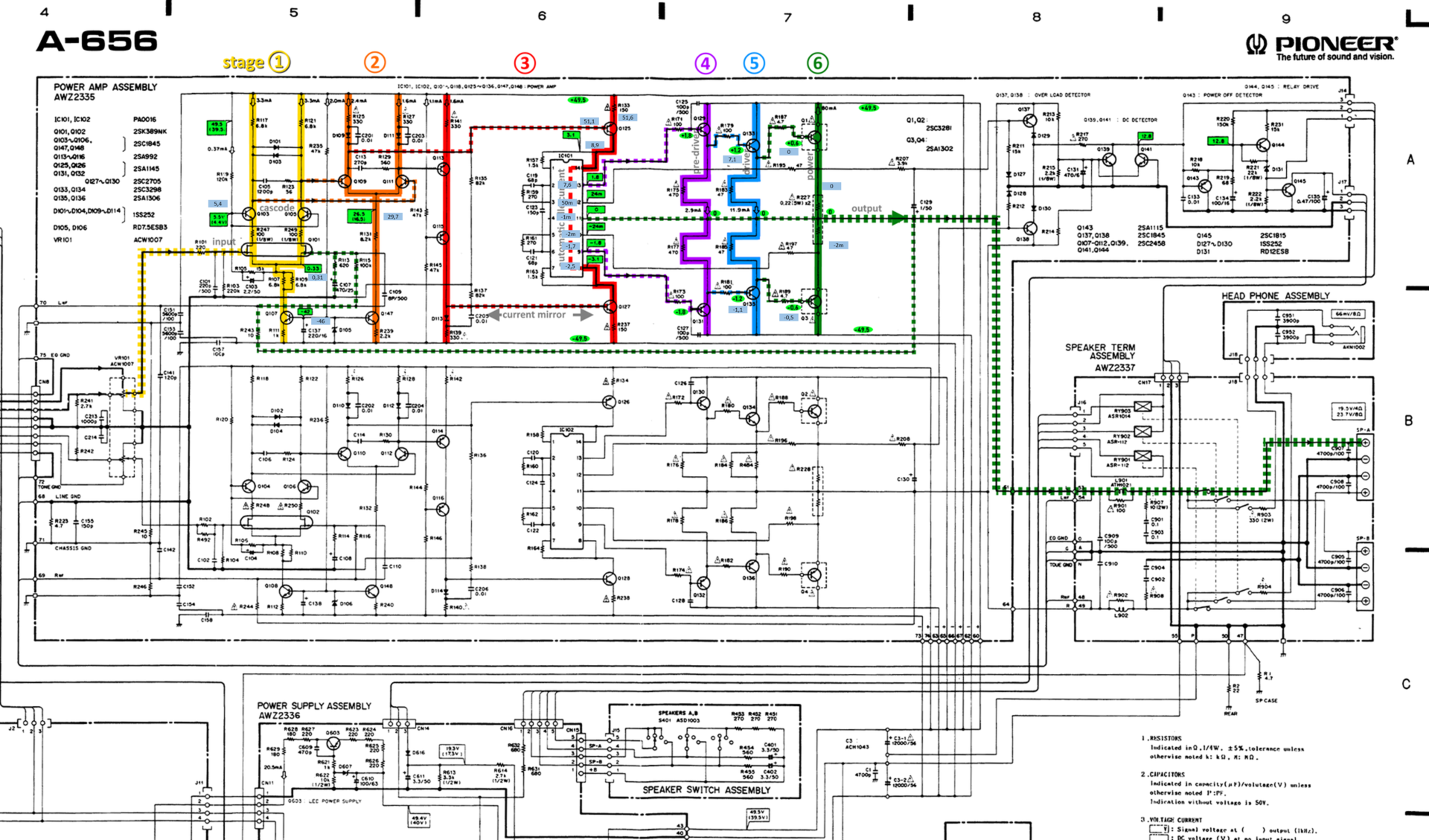
Task: Click the IC101 chip block
Action: coord(567,218)
